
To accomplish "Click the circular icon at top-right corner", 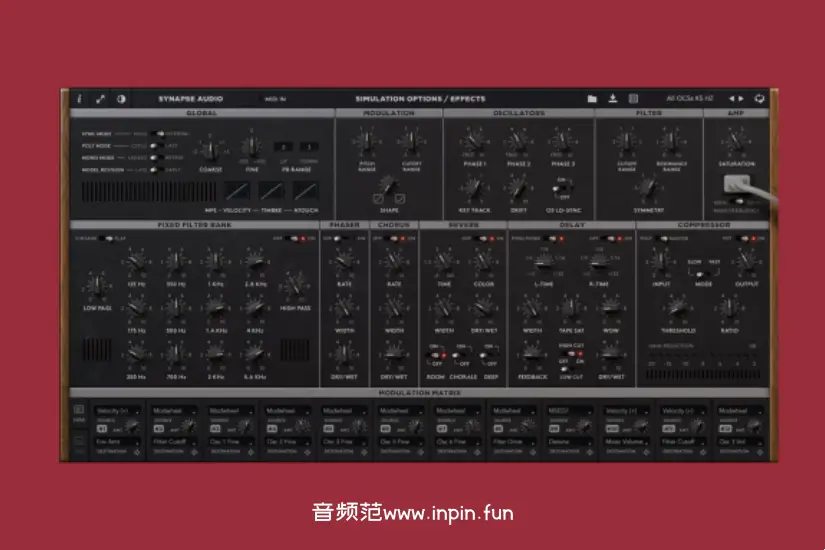I will (759, 98).
